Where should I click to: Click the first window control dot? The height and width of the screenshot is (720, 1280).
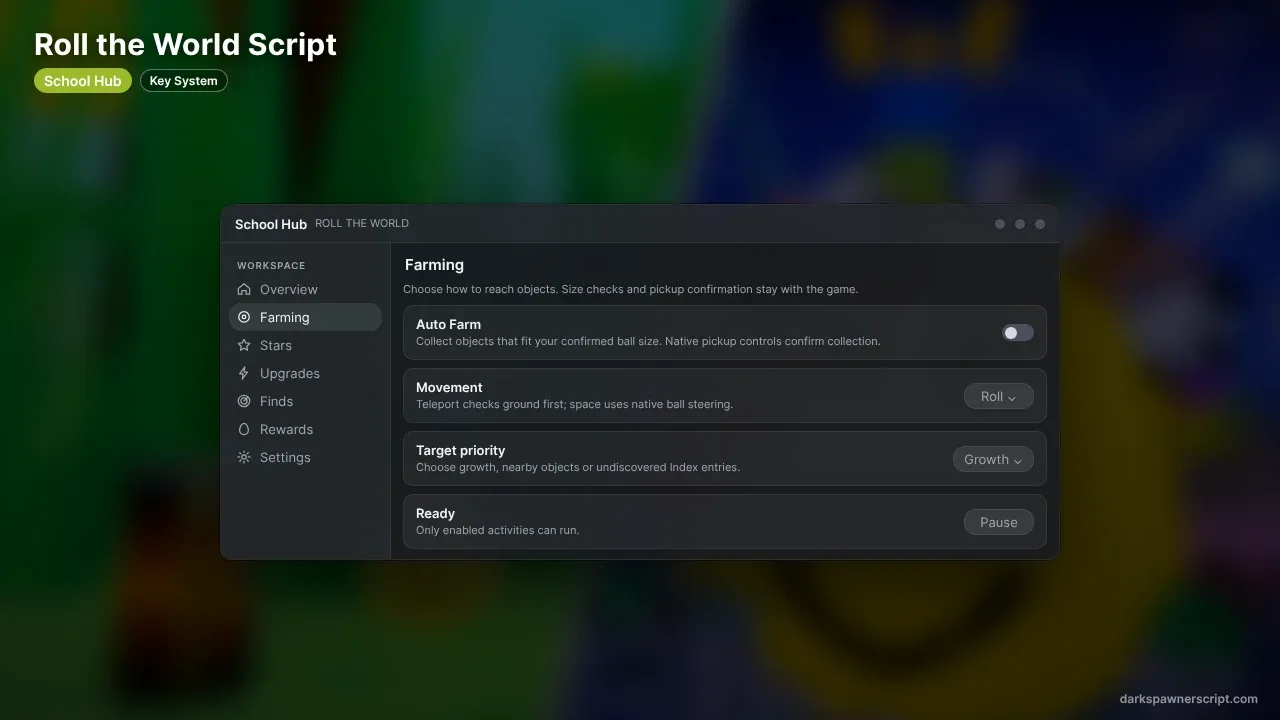[1000, 224]
